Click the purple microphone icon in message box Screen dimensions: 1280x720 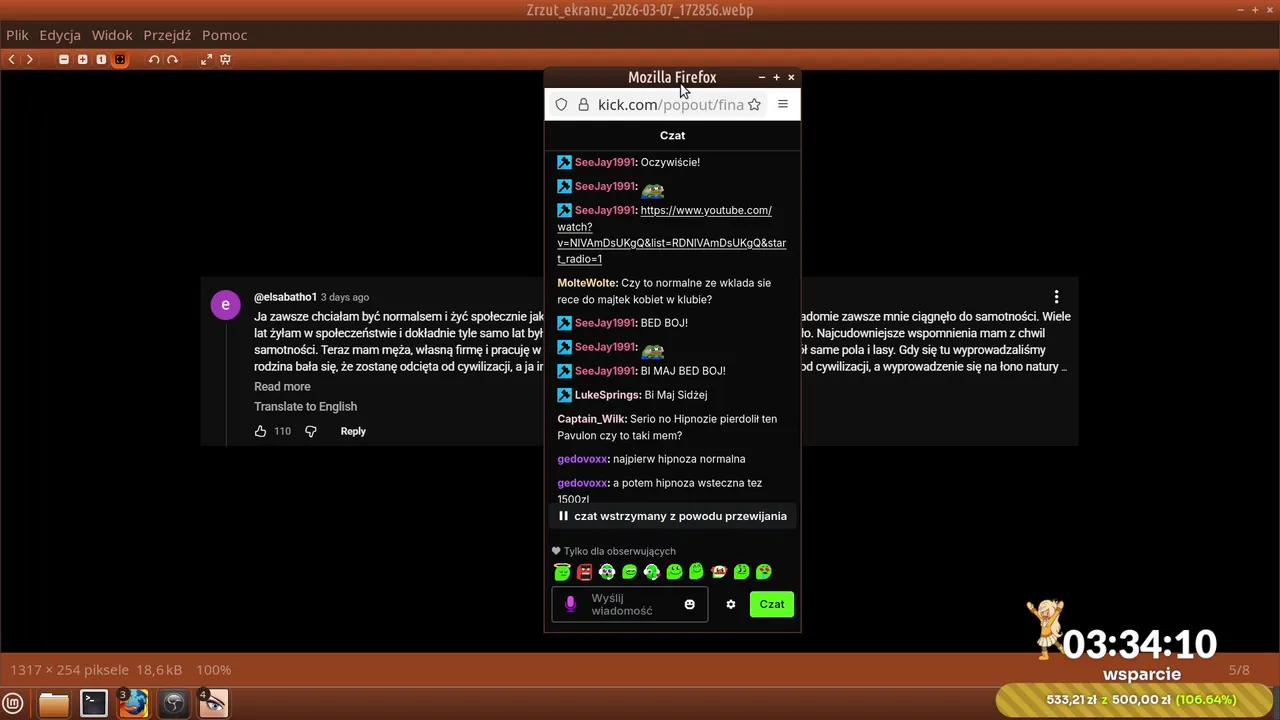570,604
